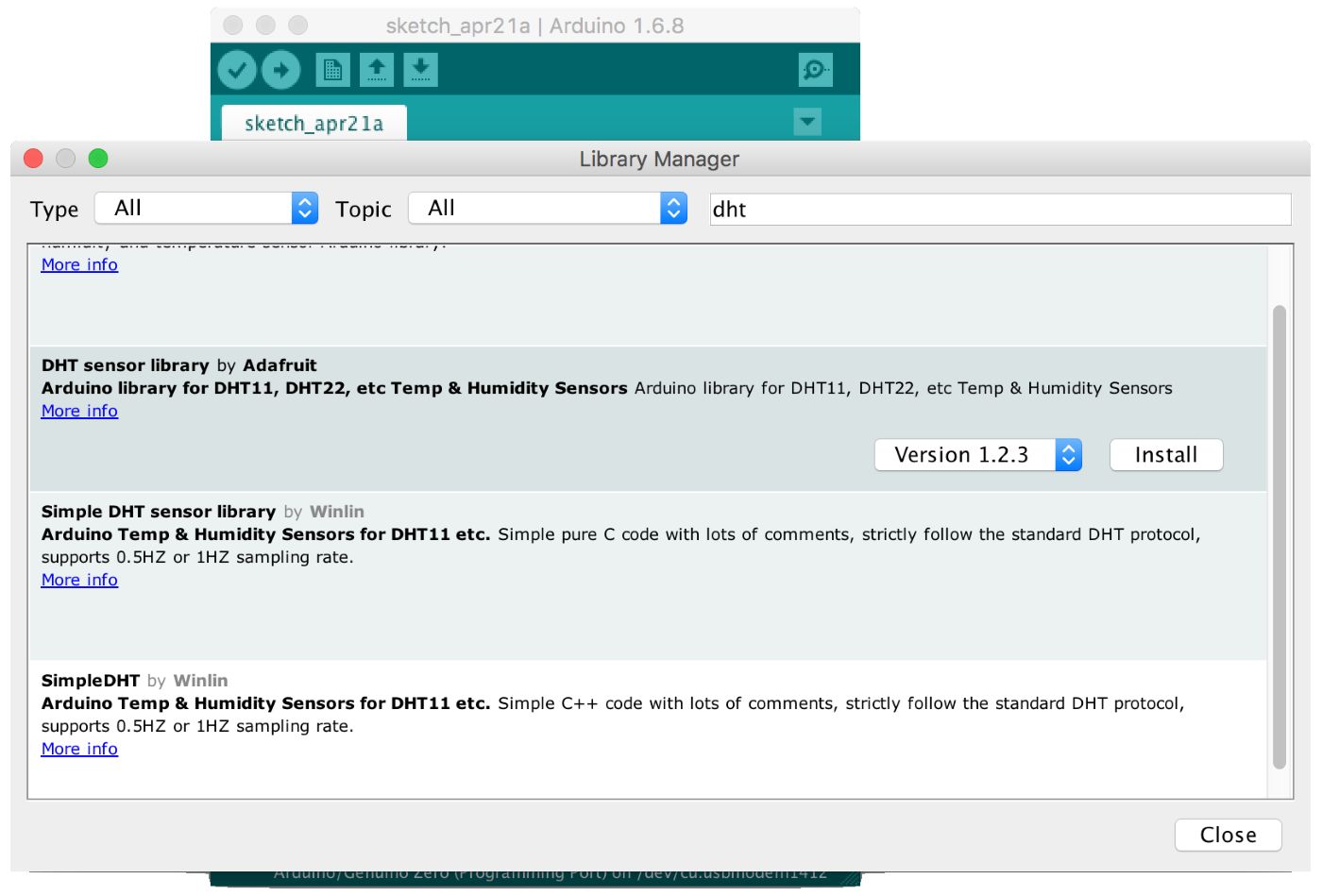The image size is (1322, 896).
Task: Select the Simple DHT sensor library entry title
Action: [x=159, y=512]
